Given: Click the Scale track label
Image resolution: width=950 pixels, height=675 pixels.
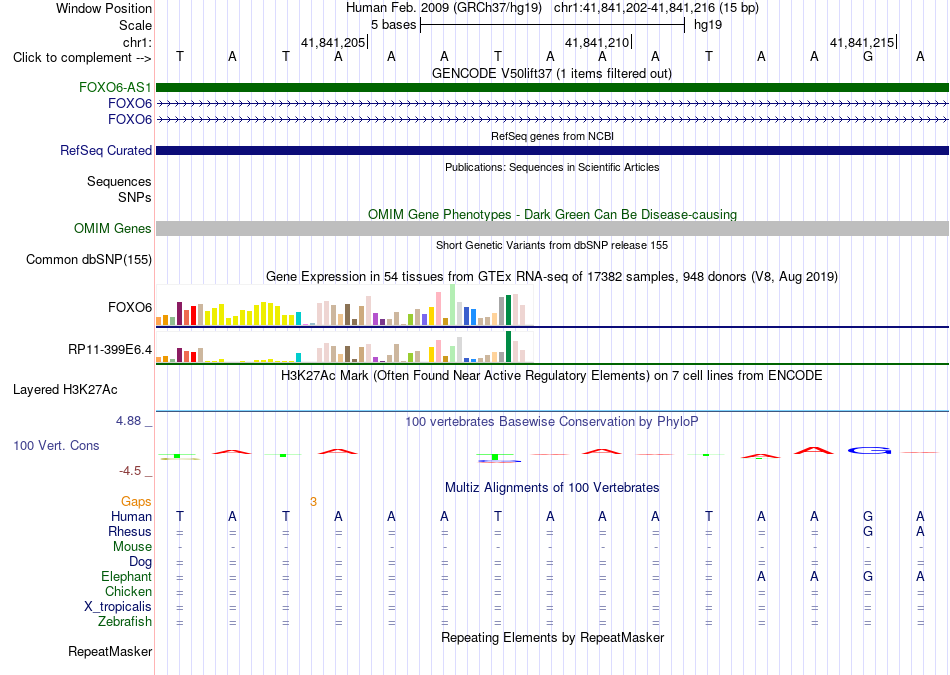Looking at the screenshot, I should (x=135, y=25).
